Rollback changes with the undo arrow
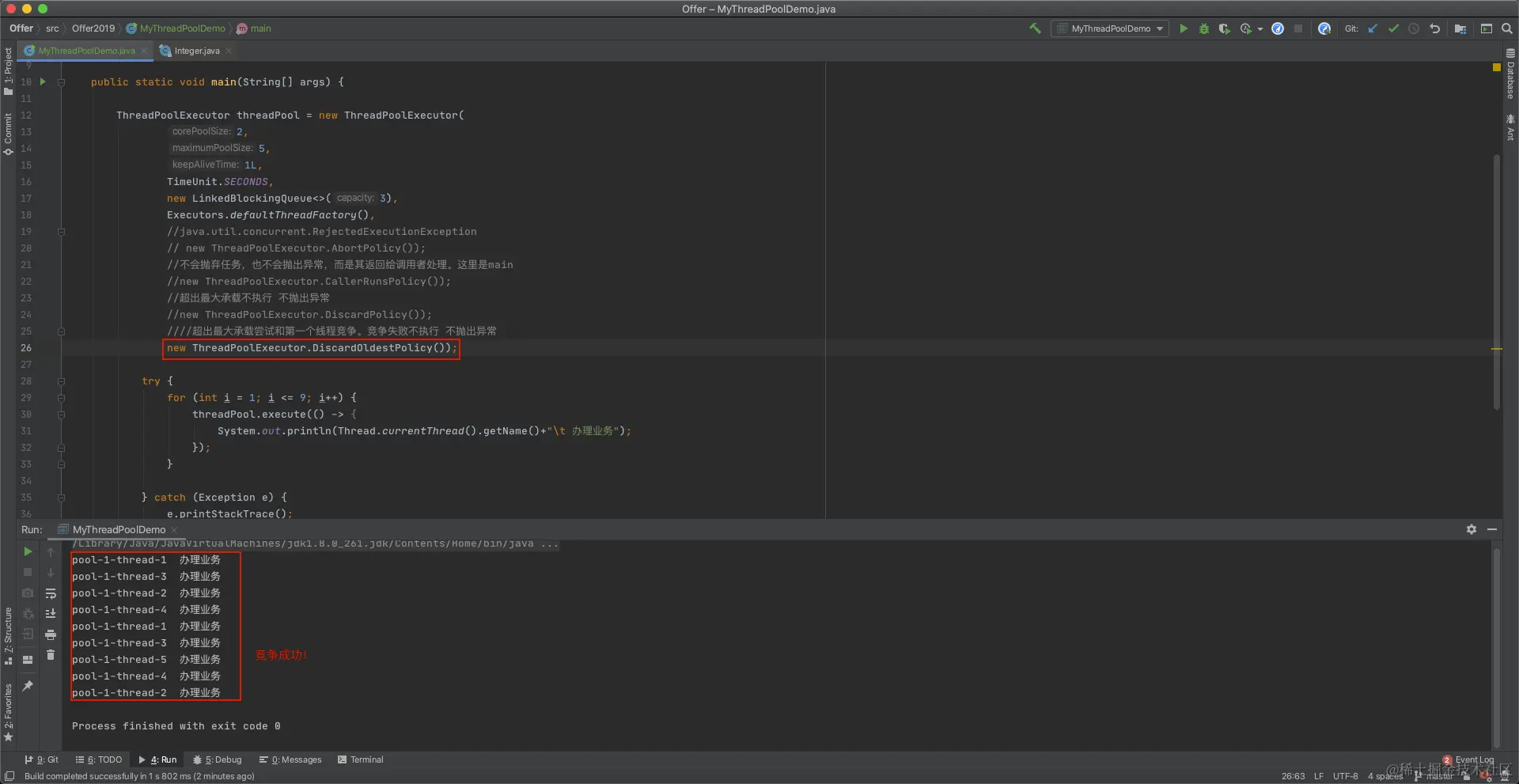 1434,28
